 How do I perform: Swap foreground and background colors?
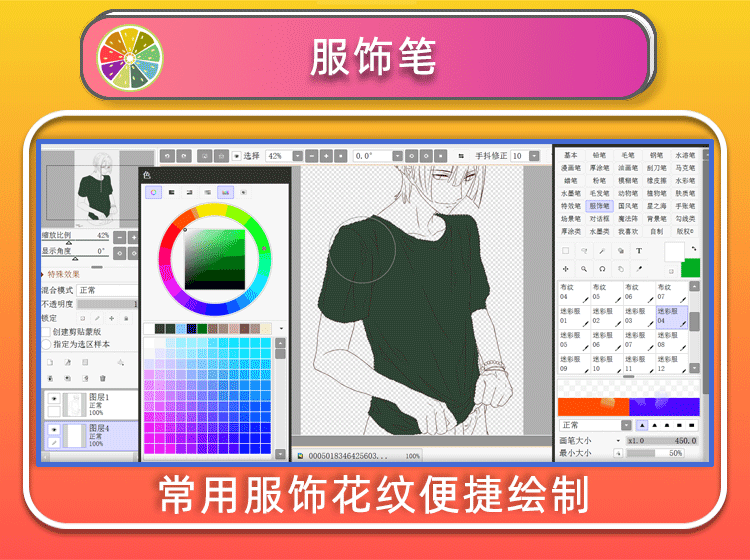pos(694,249)
